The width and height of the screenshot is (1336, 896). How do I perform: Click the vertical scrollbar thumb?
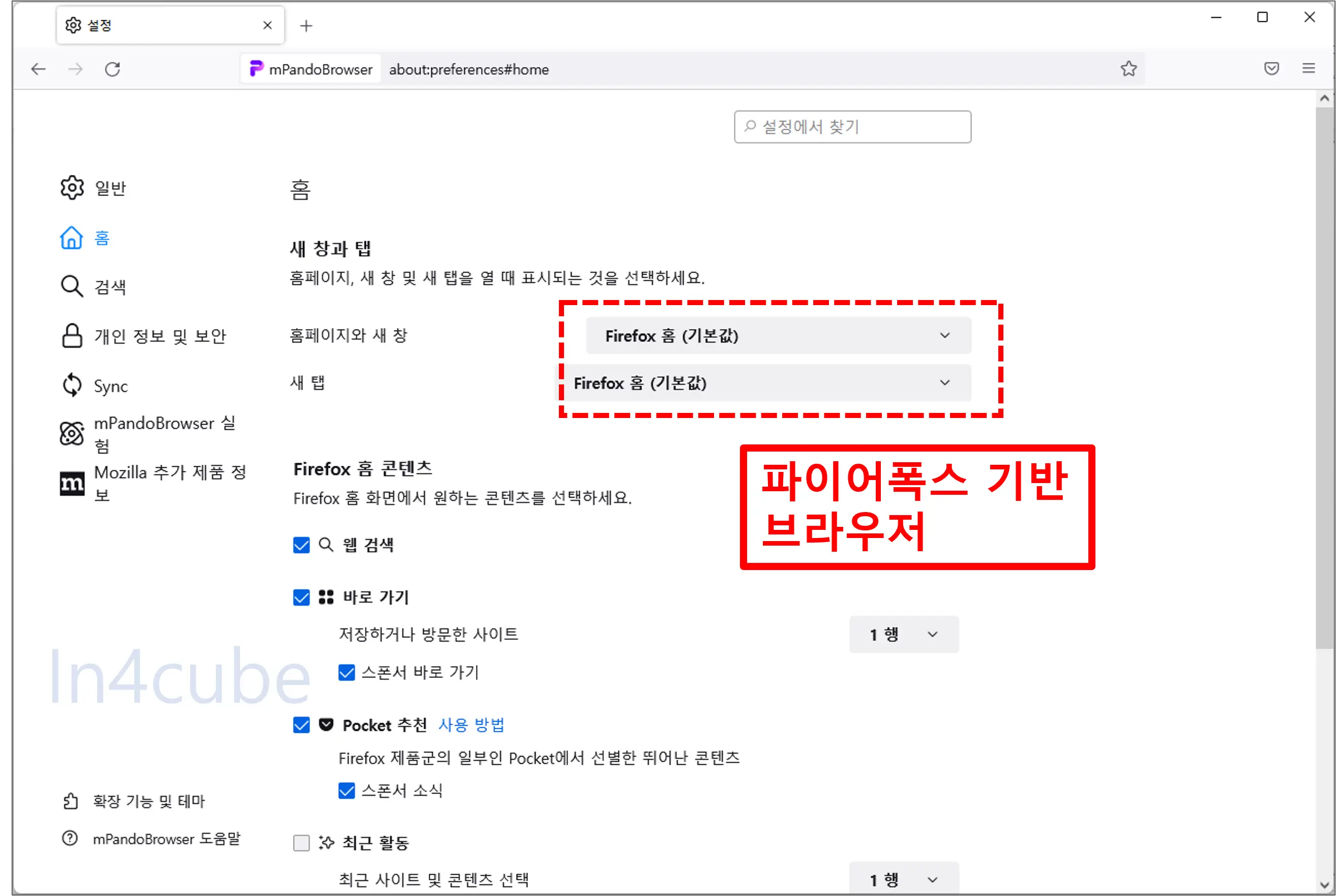tap(1324, 377)
